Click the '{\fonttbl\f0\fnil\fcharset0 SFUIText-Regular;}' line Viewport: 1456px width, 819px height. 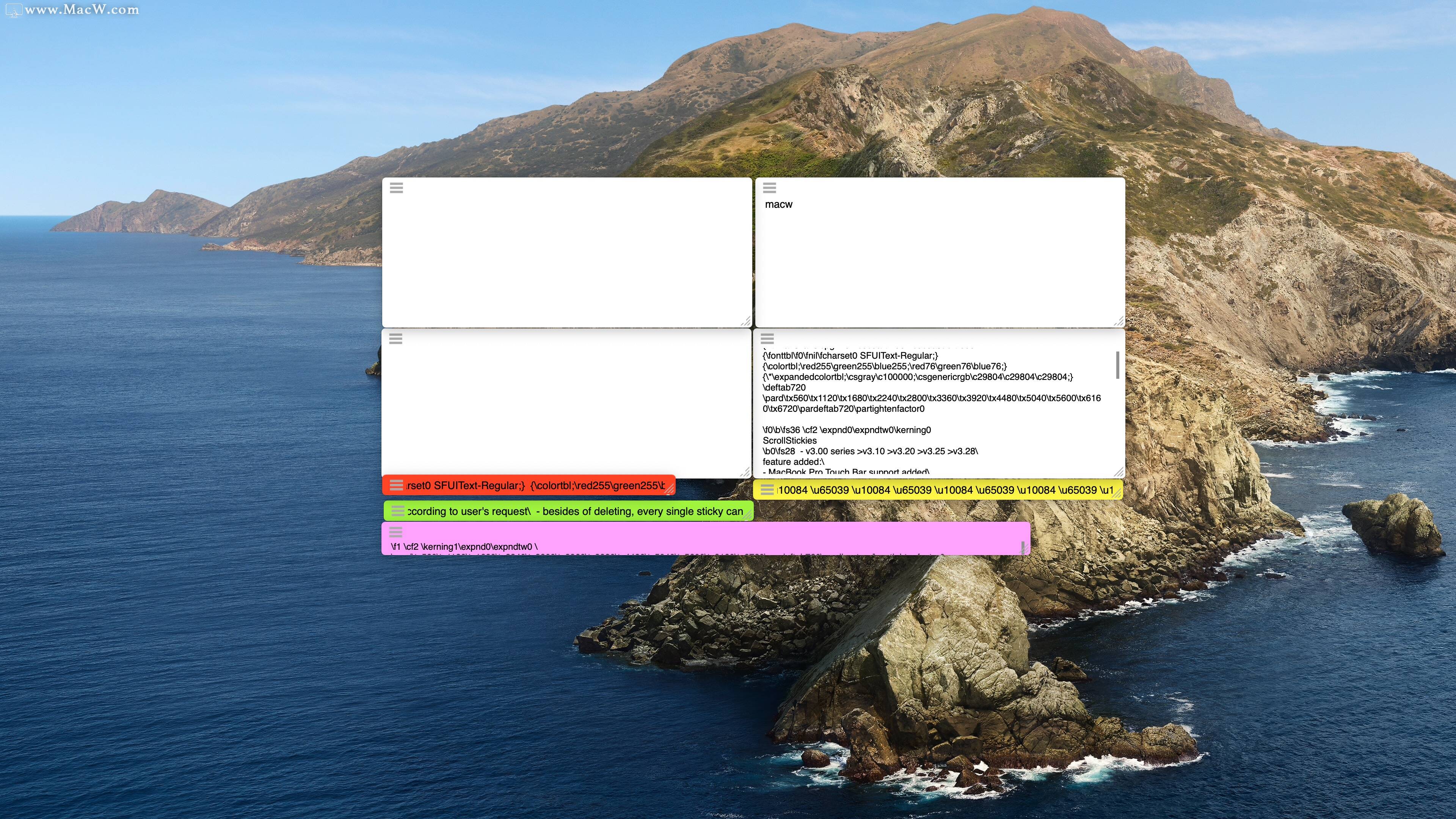[x=850, y=356]
